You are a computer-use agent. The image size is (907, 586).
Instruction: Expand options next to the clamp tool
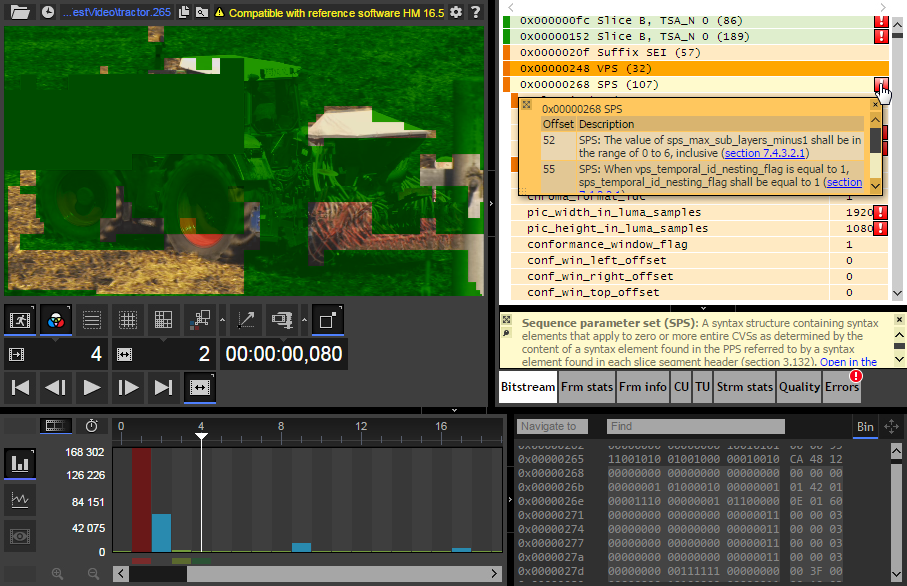[304, 320]
